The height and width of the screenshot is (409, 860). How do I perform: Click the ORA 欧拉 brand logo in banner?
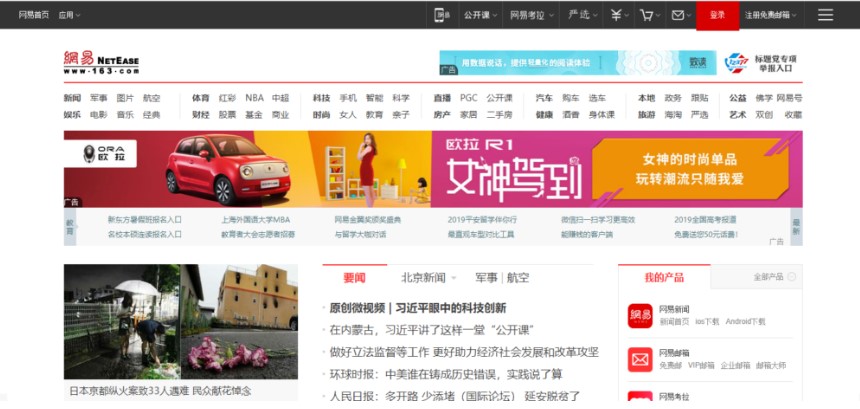104,154
